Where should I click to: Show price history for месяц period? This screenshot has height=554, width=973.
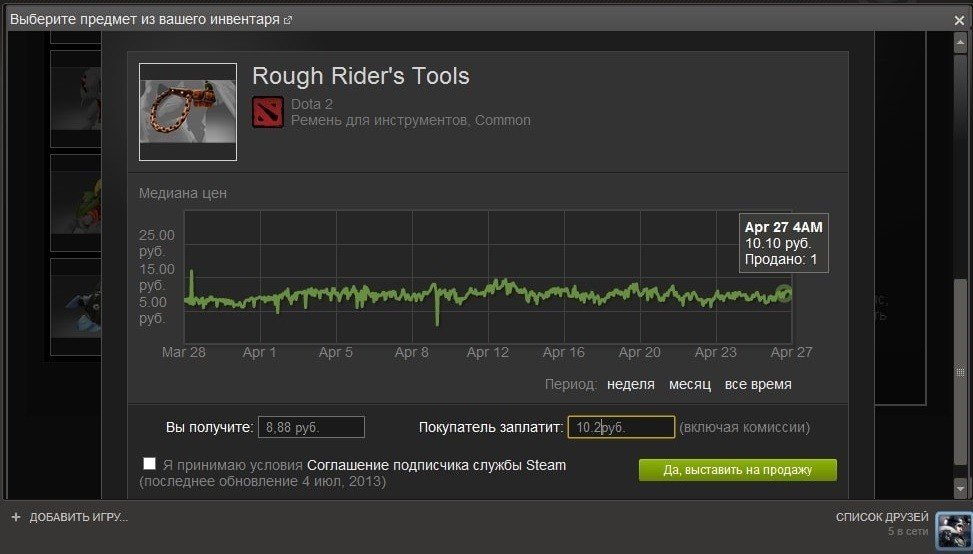coord(689,384)
